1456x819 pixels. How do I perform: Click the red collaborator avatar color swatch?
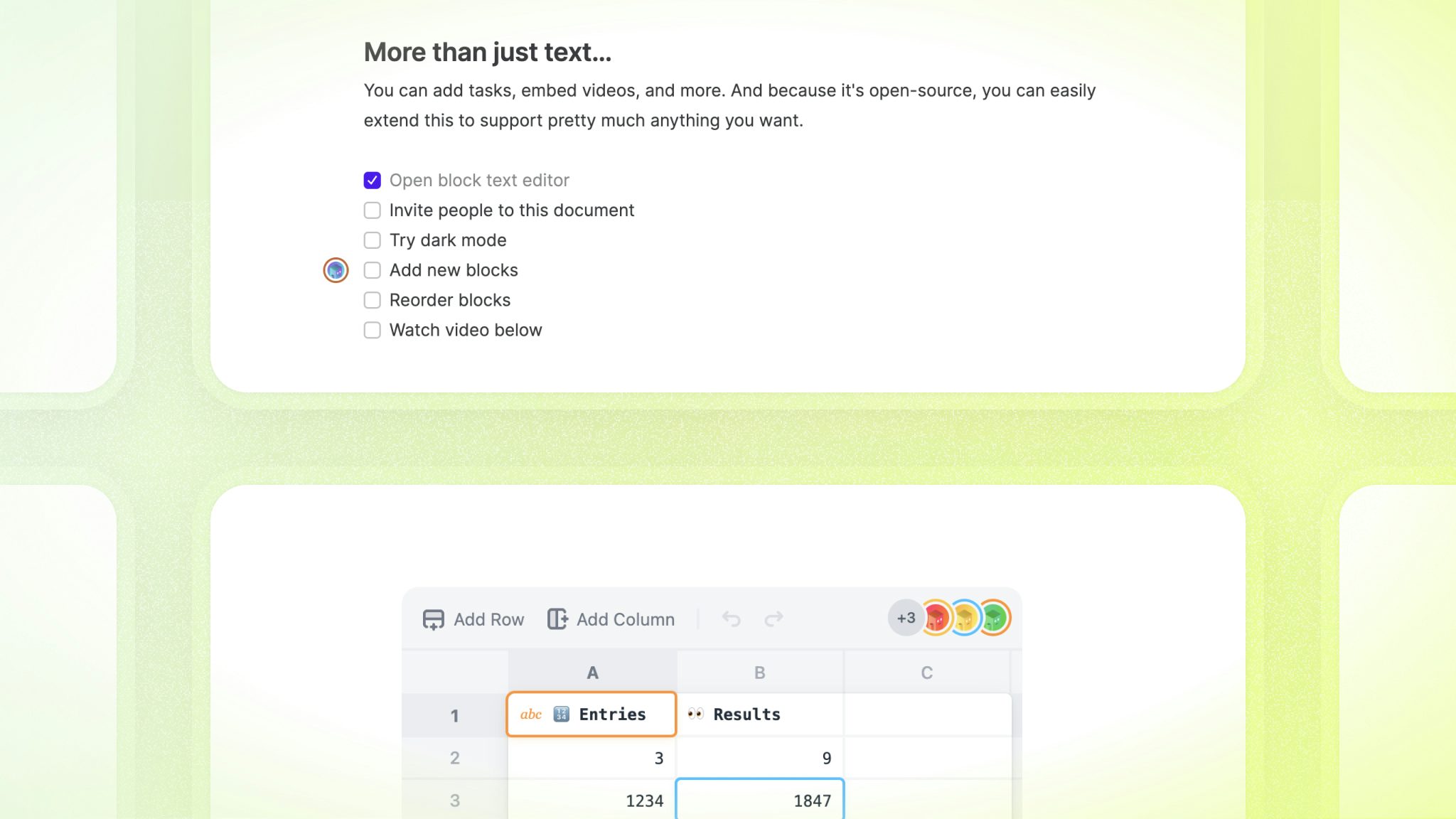pos(936,617)
